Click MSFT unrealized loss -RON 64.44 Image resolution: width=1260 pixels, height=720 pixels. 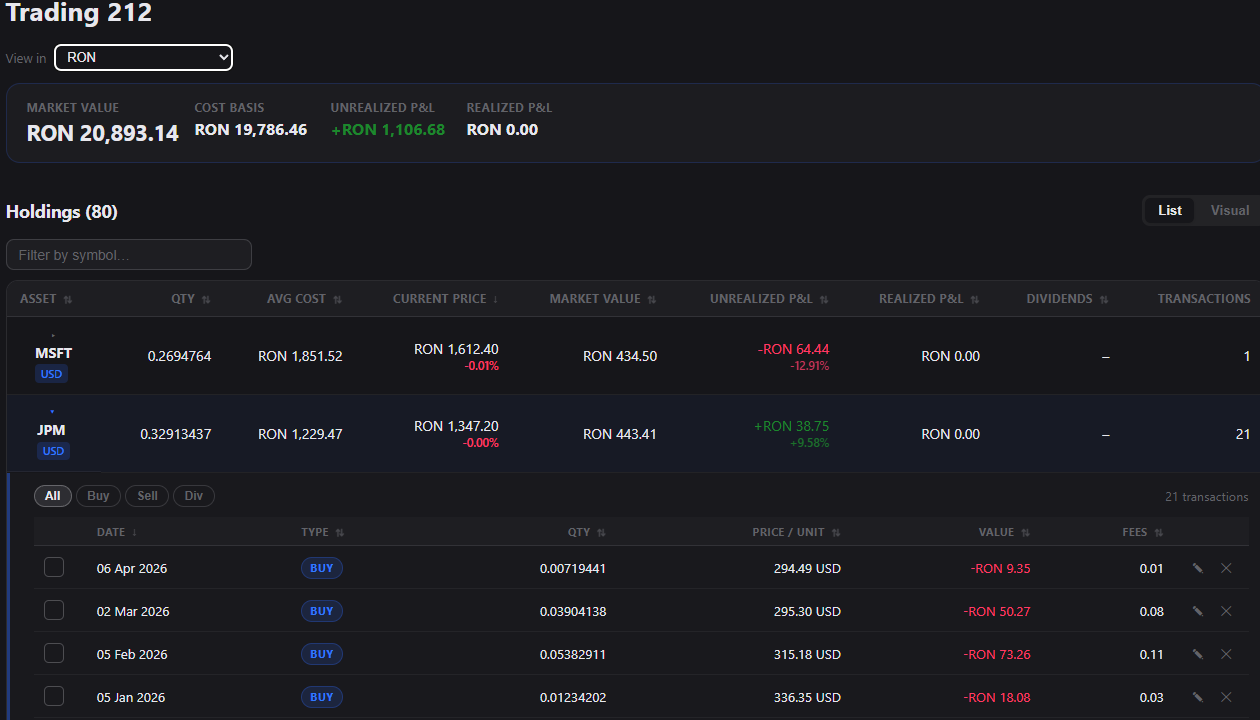793,349
